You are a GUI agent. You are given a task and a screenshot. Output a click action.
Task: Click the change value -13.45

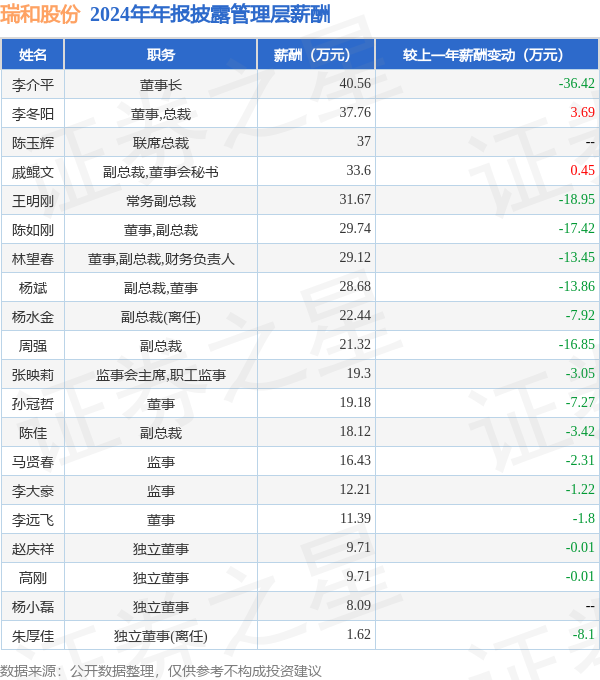coord(577,257)
